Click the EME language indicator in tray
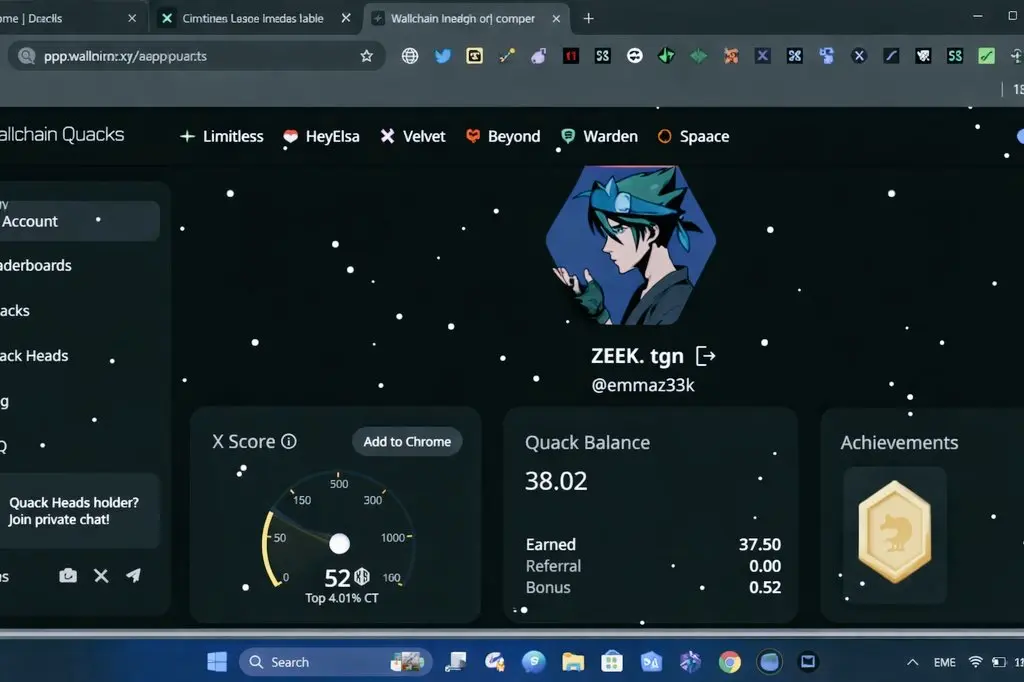The height and width of the screenshot is (682, 1024). [944, 662]
